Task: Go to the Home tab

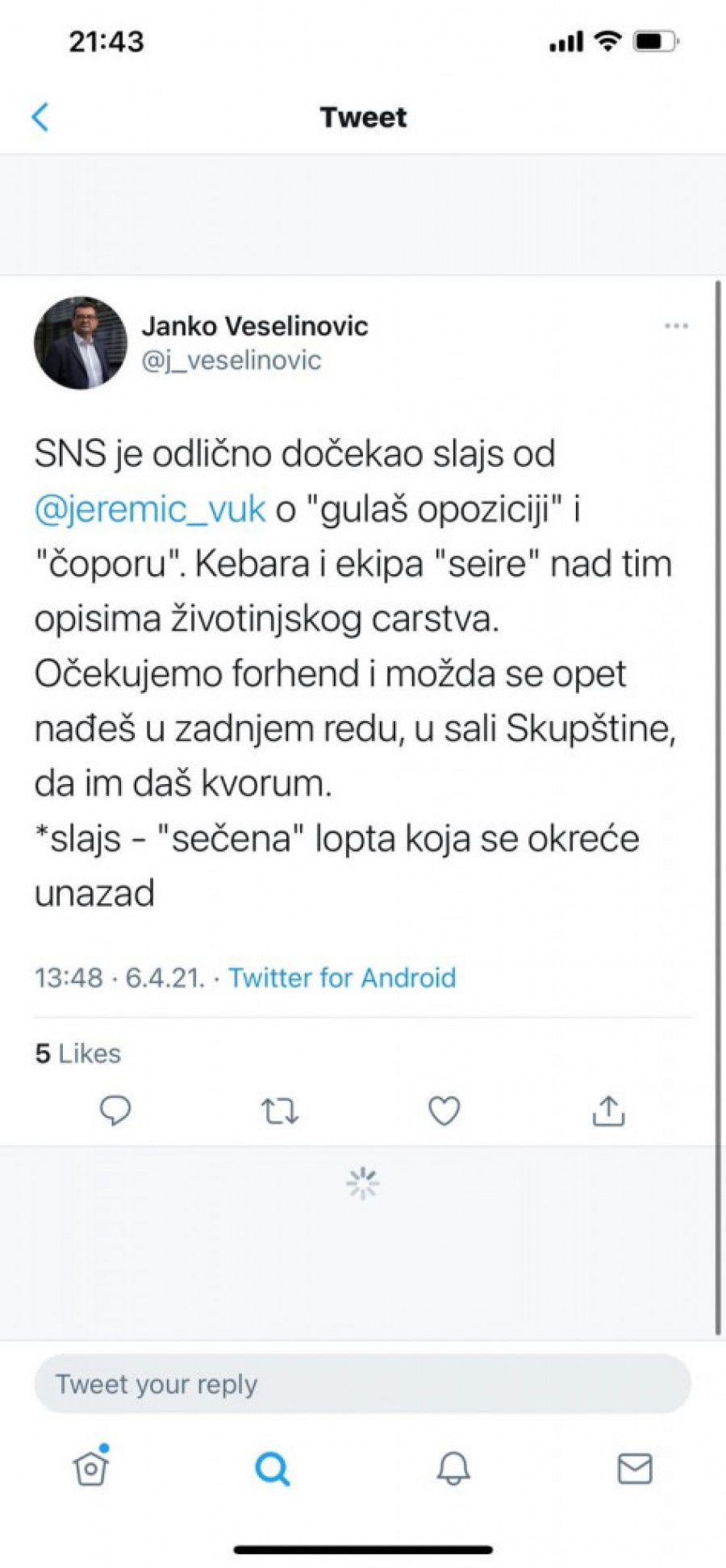Action: (x=91, y=1468)
